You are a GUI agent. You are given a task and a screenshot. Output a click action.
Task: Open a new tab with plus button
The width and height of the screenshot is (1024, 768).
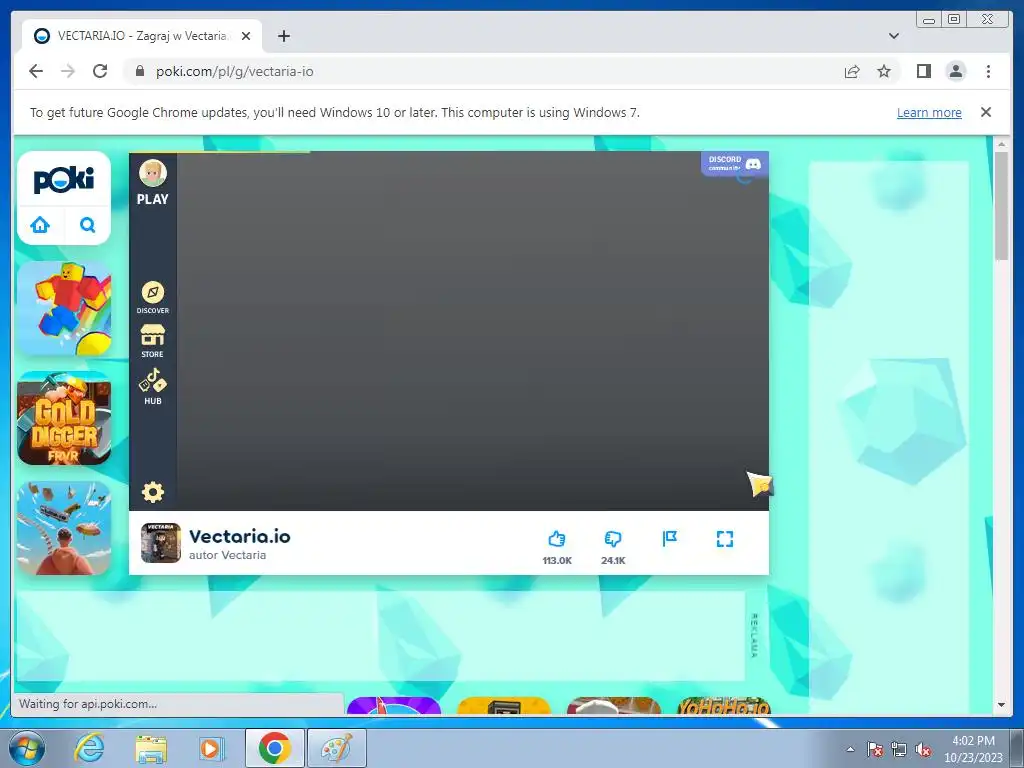(283, 36)
